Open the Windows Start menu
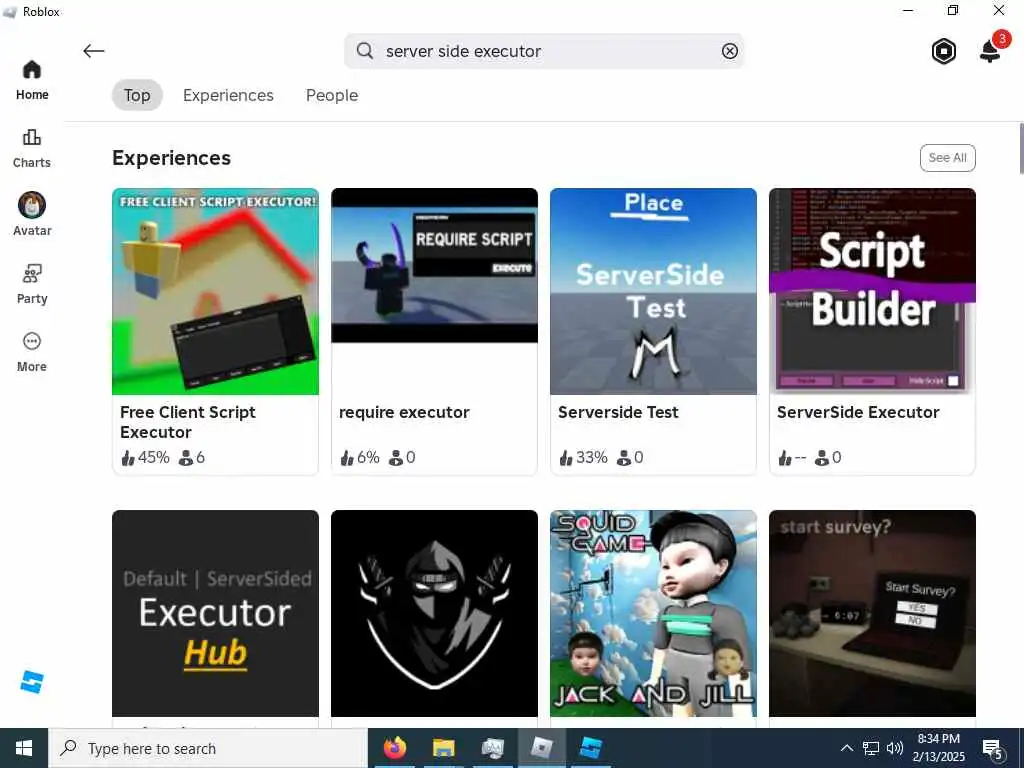The height and width of the screenshot is (768, 1024). pyautogui.click(x=24, y=748)
